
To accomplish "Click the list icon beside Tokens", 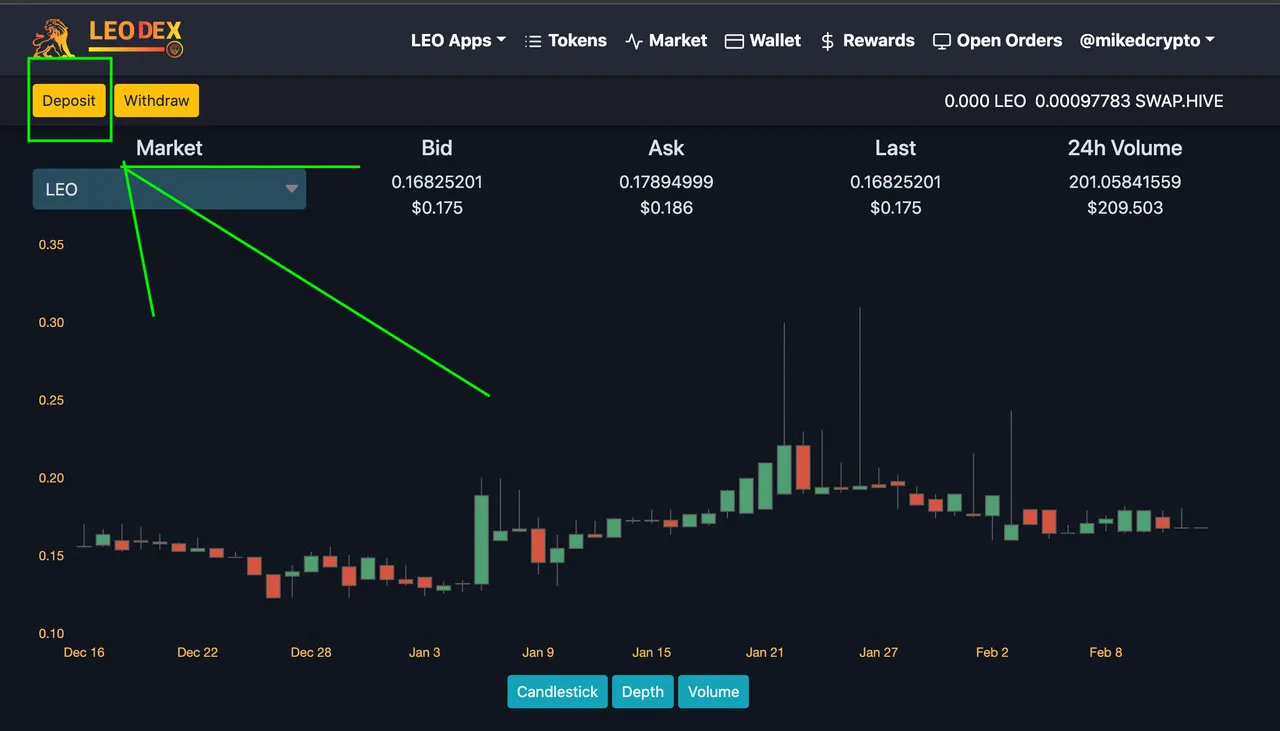I will (x=533, y=41).
